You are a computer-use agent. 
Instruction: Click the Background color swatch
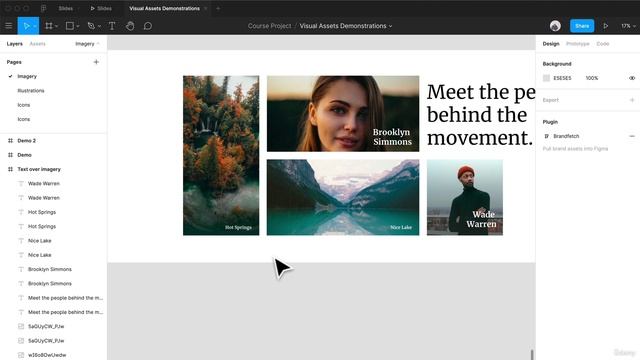546,78
